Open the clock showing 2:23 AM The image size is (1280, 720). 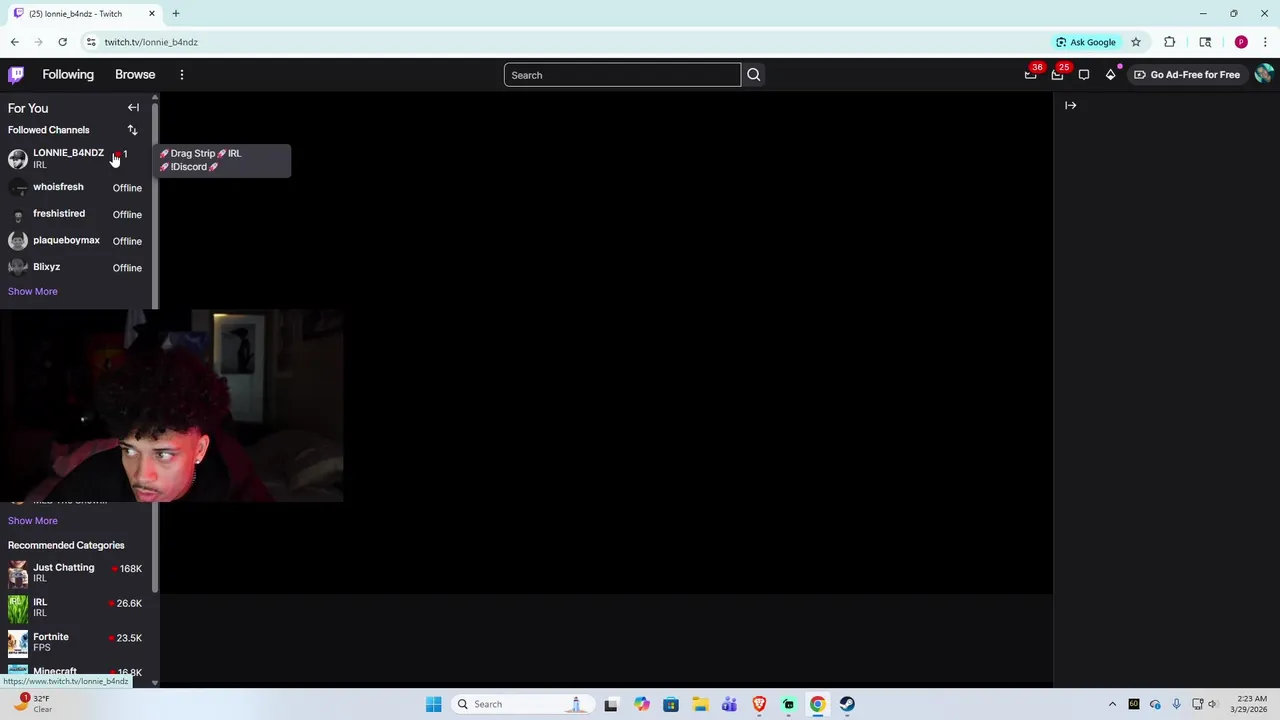(1251, 704)
